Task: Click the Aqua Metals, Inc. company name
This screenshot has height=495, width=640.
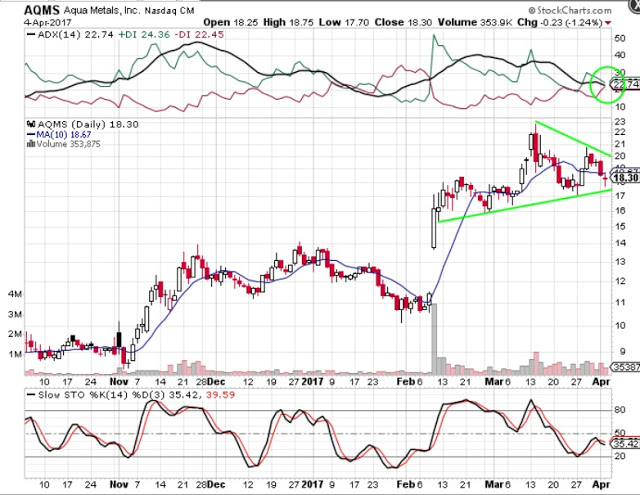Action: point(102,10)
